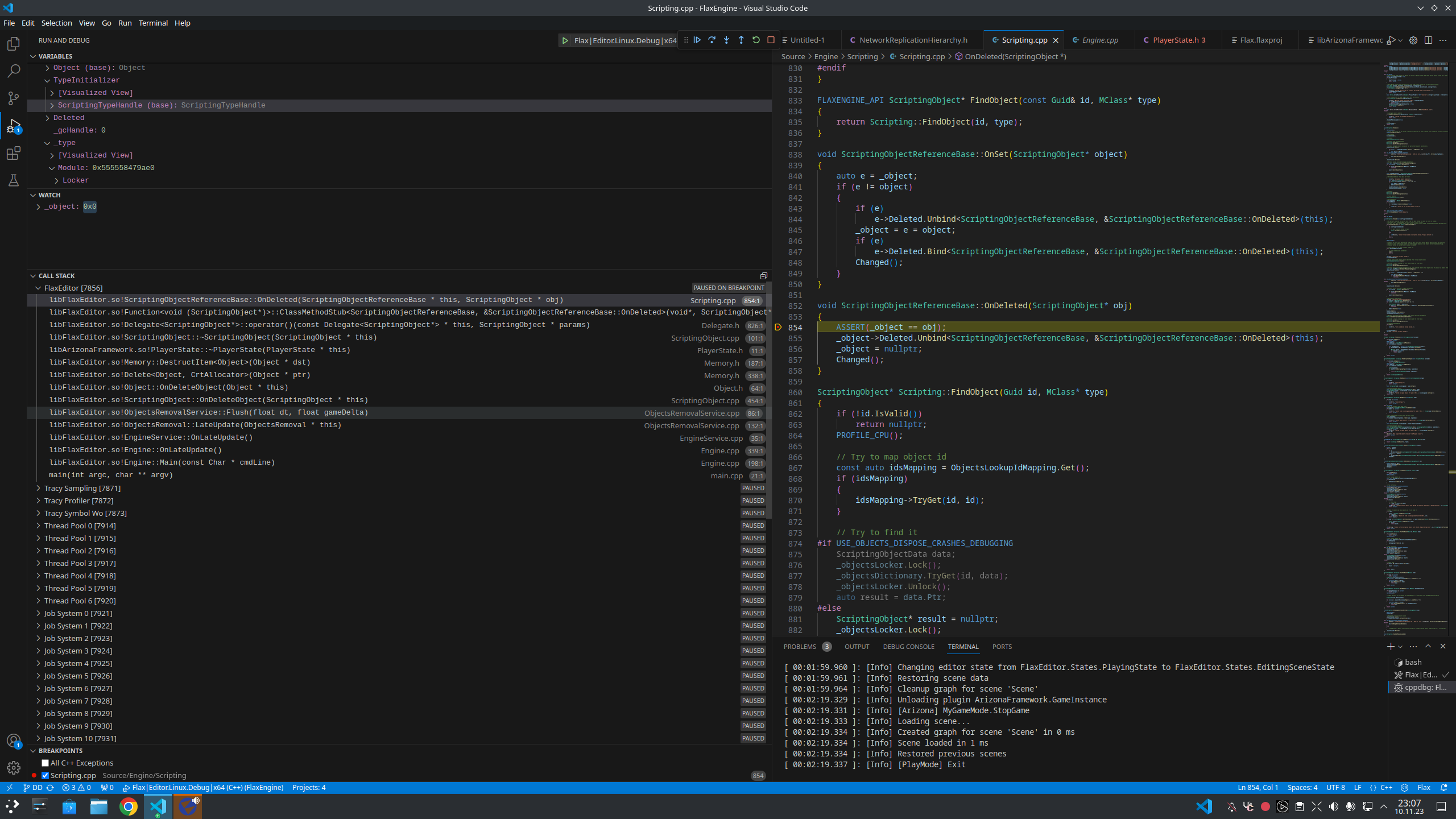Continue execution from the debug toolbar
This screenshot has height=819, width=1456.
tap(698, 40)
